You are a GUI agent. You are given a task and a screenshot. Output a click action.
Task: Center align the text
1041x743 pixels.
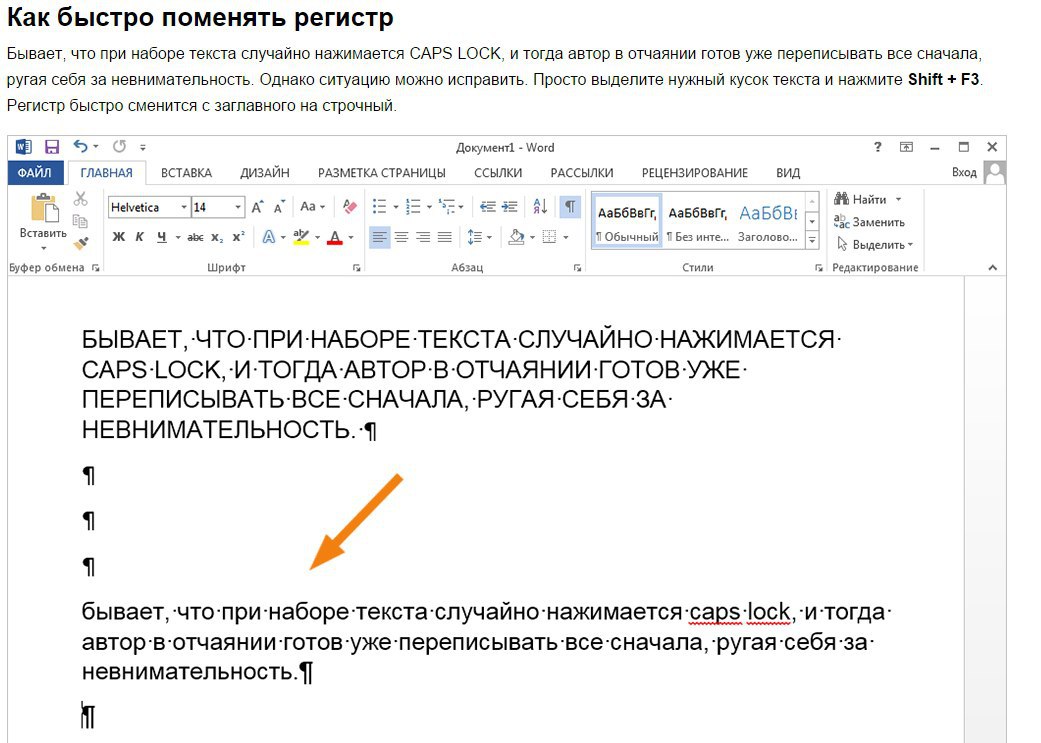402,237
